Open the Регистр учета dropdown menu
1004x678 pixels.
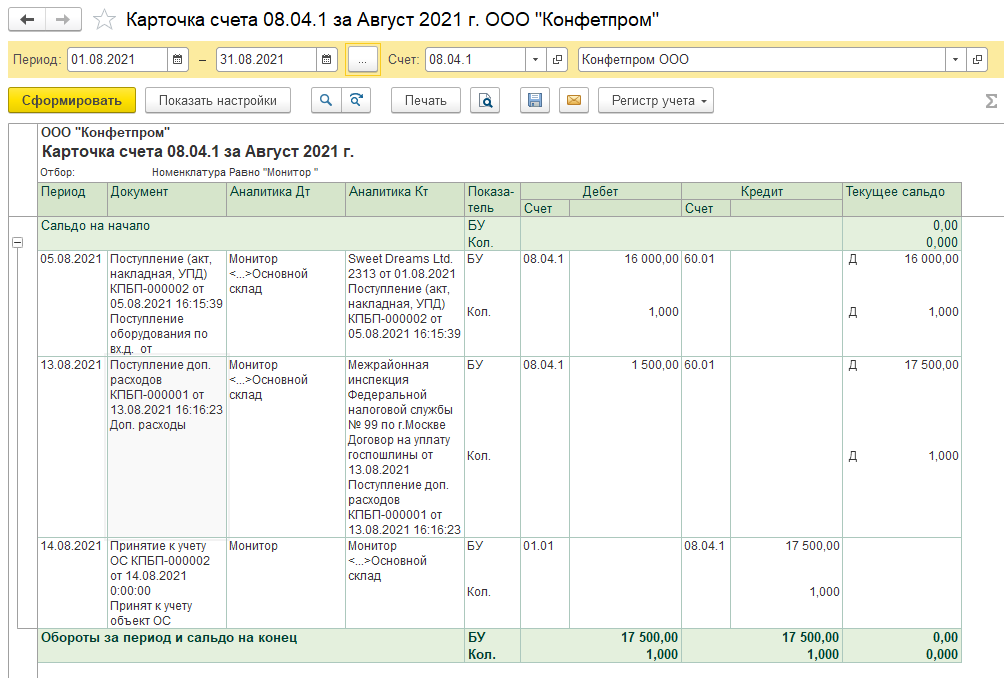pyautogui.click(x=655, y=100)
